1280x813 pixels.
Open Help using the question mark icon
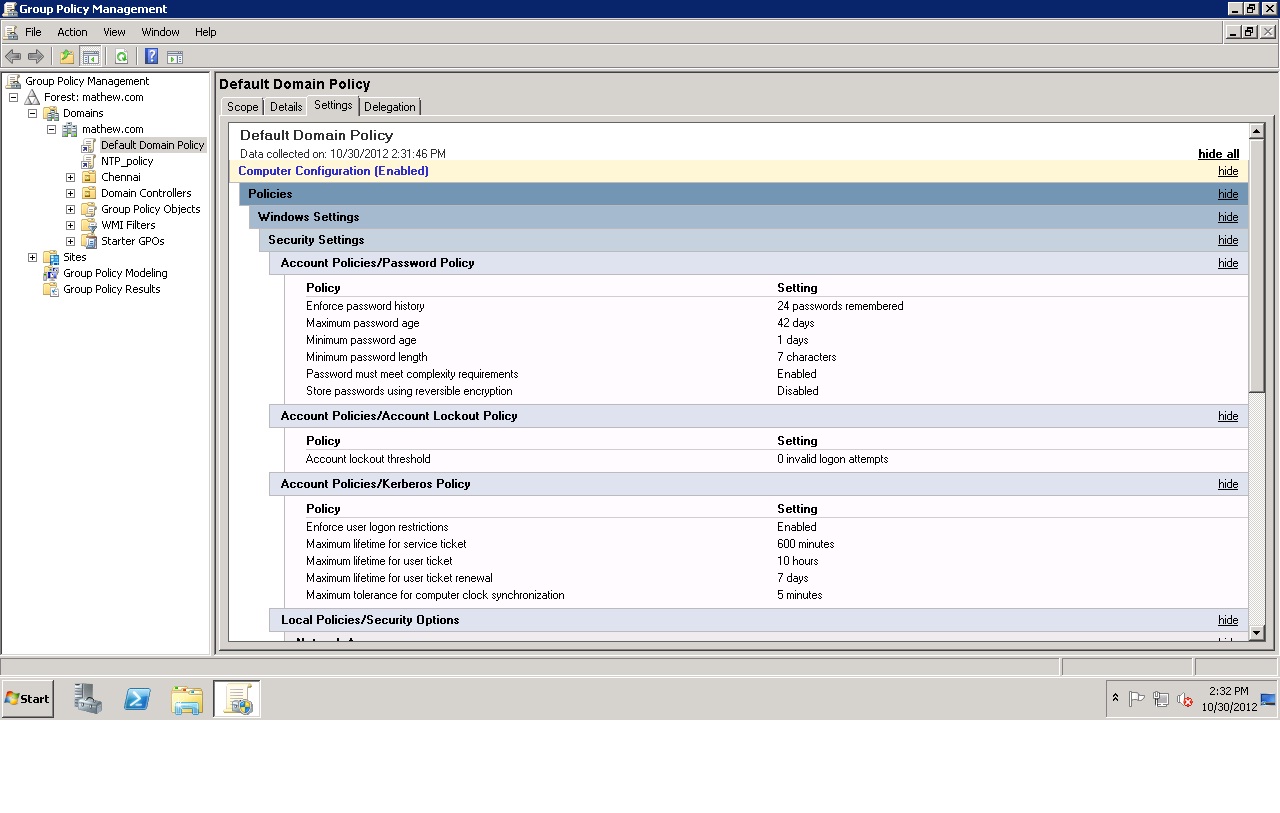tap(151, 56)
